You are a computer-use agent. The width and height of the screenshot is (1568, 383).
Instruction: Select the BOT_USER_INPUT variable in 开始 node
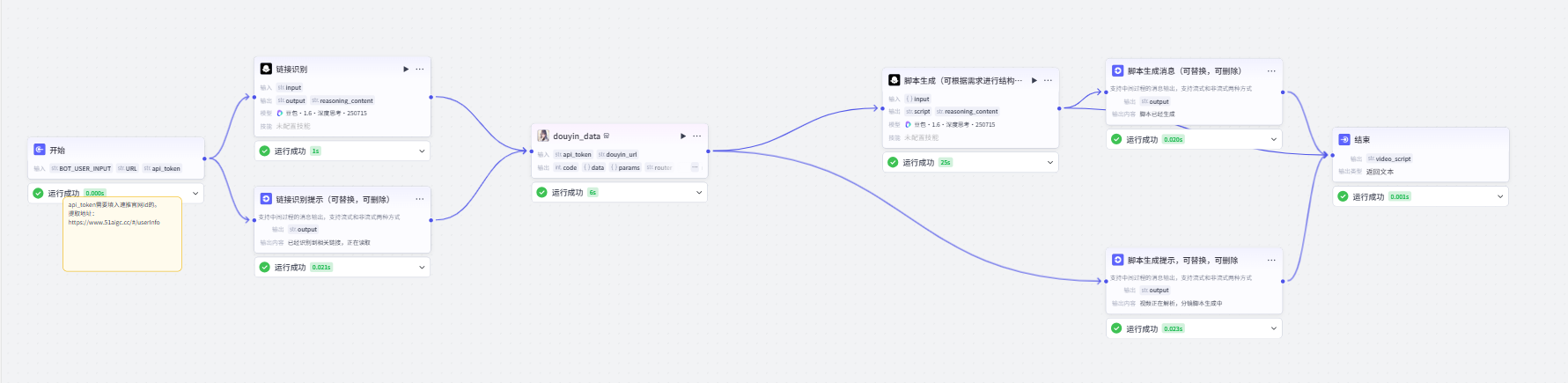[x=81, y=168]
